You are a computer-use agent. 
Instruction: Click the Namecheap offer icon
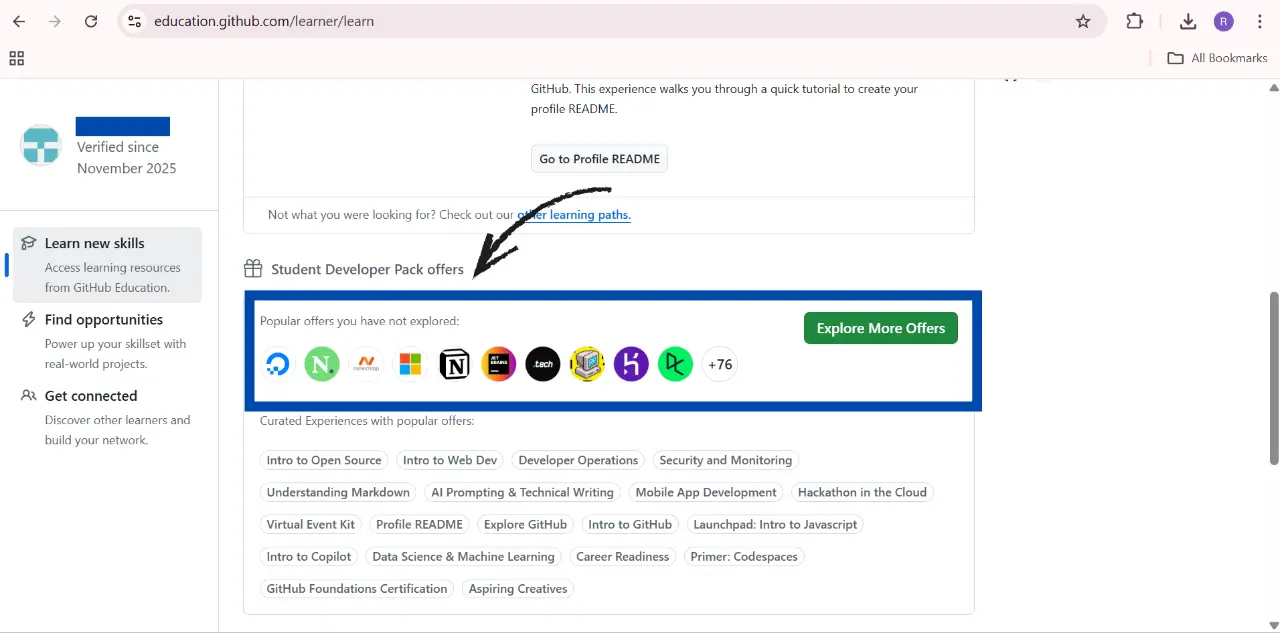[x=366, y=364]
